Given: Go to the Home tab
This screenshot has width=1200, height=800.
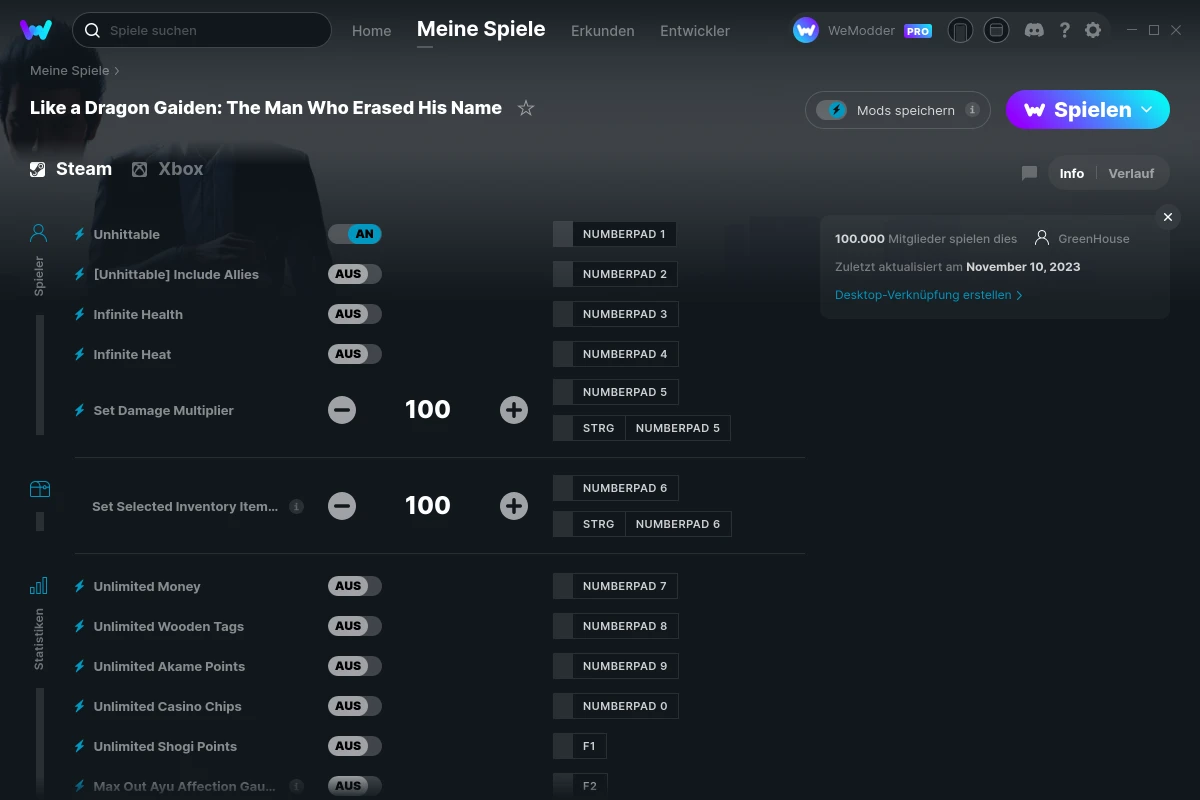Looking at the screenshot, I should [x=372, y=31].
